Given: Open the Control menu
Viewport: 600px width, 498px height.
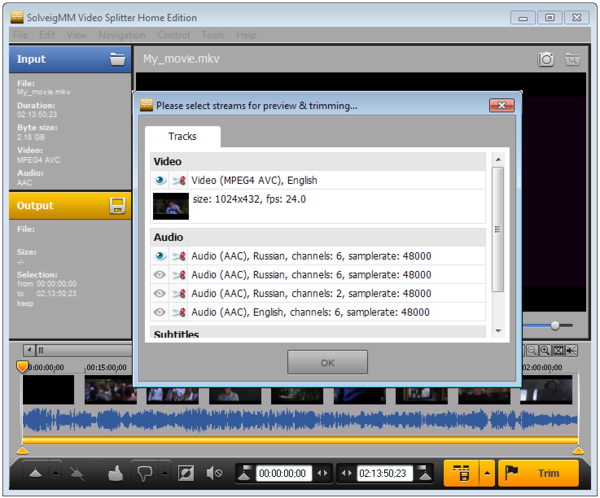Looking at the screenshot, I should [x=173, y=35].
